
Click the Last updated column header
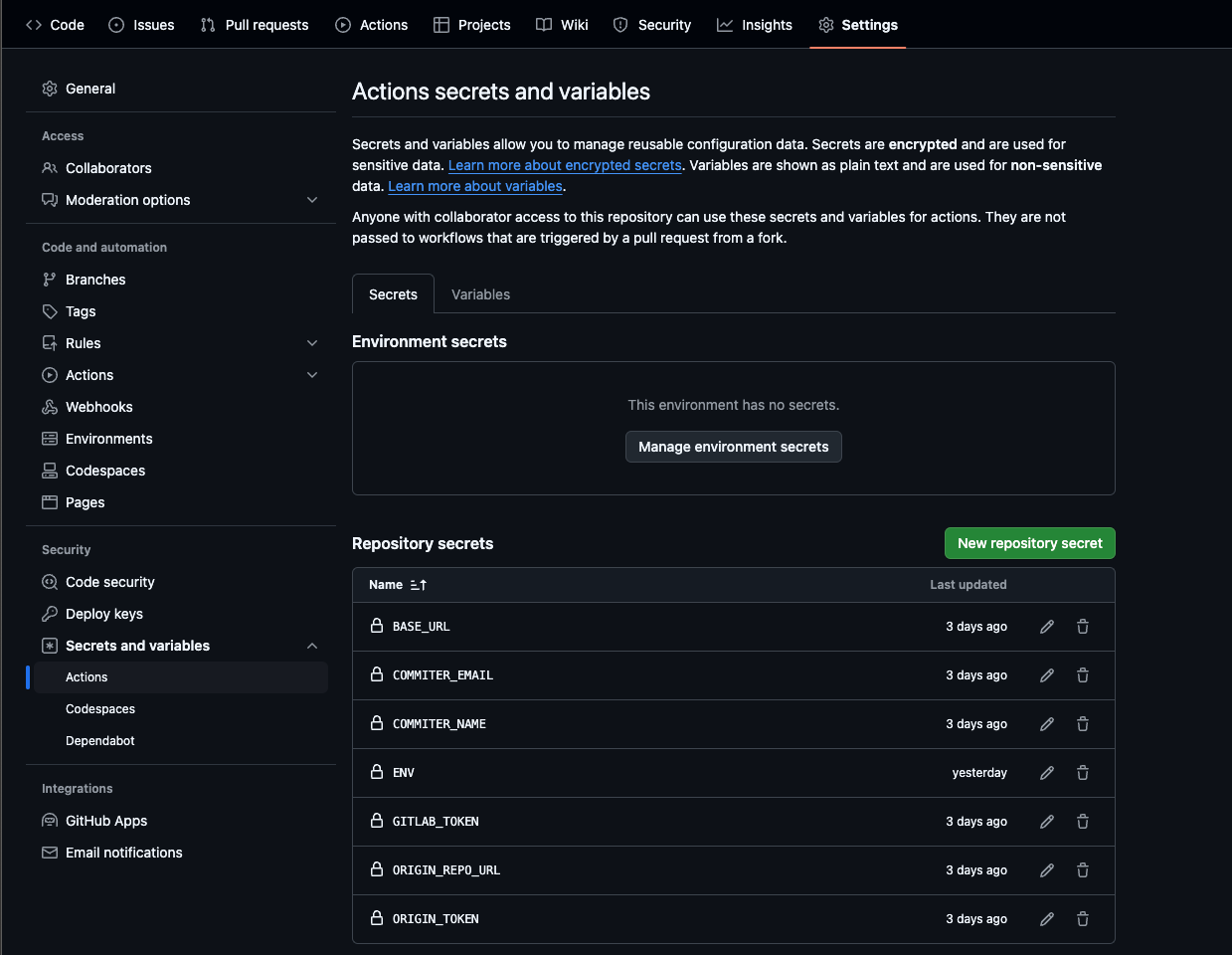[x=968, y=585]
